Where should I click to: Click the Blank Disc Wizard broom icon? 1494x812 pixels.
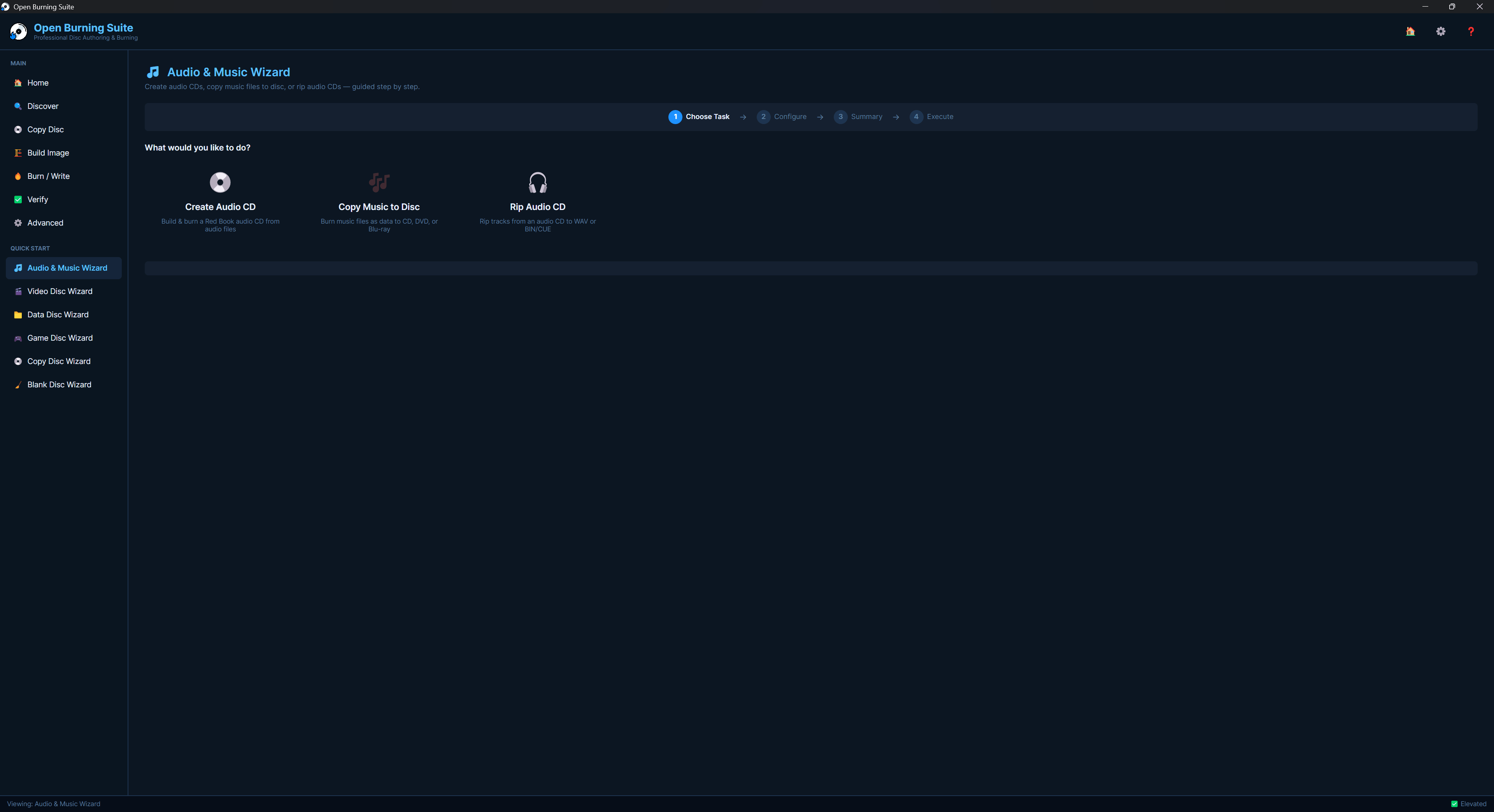[18, 385]
